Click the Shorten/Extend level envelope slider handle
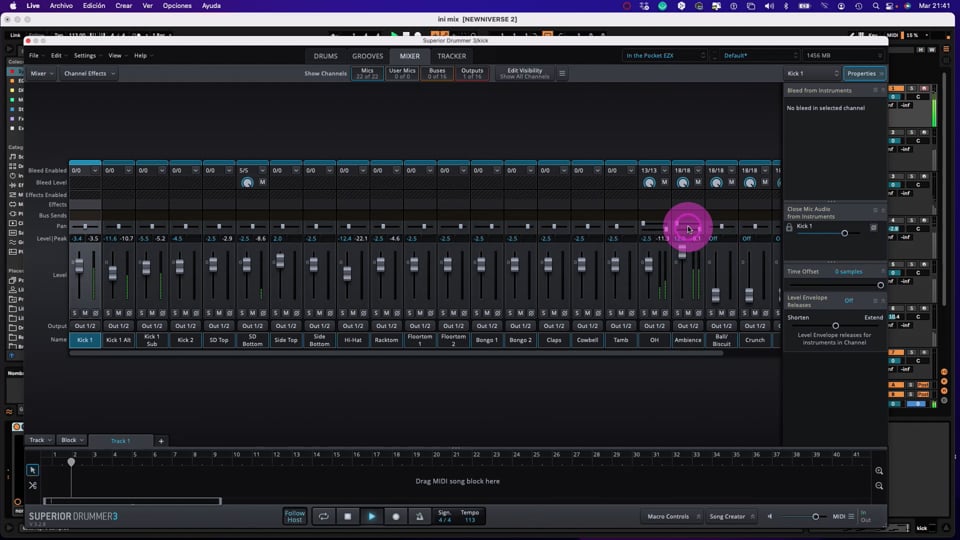The width and height of the screenshot is (960, 540). point(835,326)
